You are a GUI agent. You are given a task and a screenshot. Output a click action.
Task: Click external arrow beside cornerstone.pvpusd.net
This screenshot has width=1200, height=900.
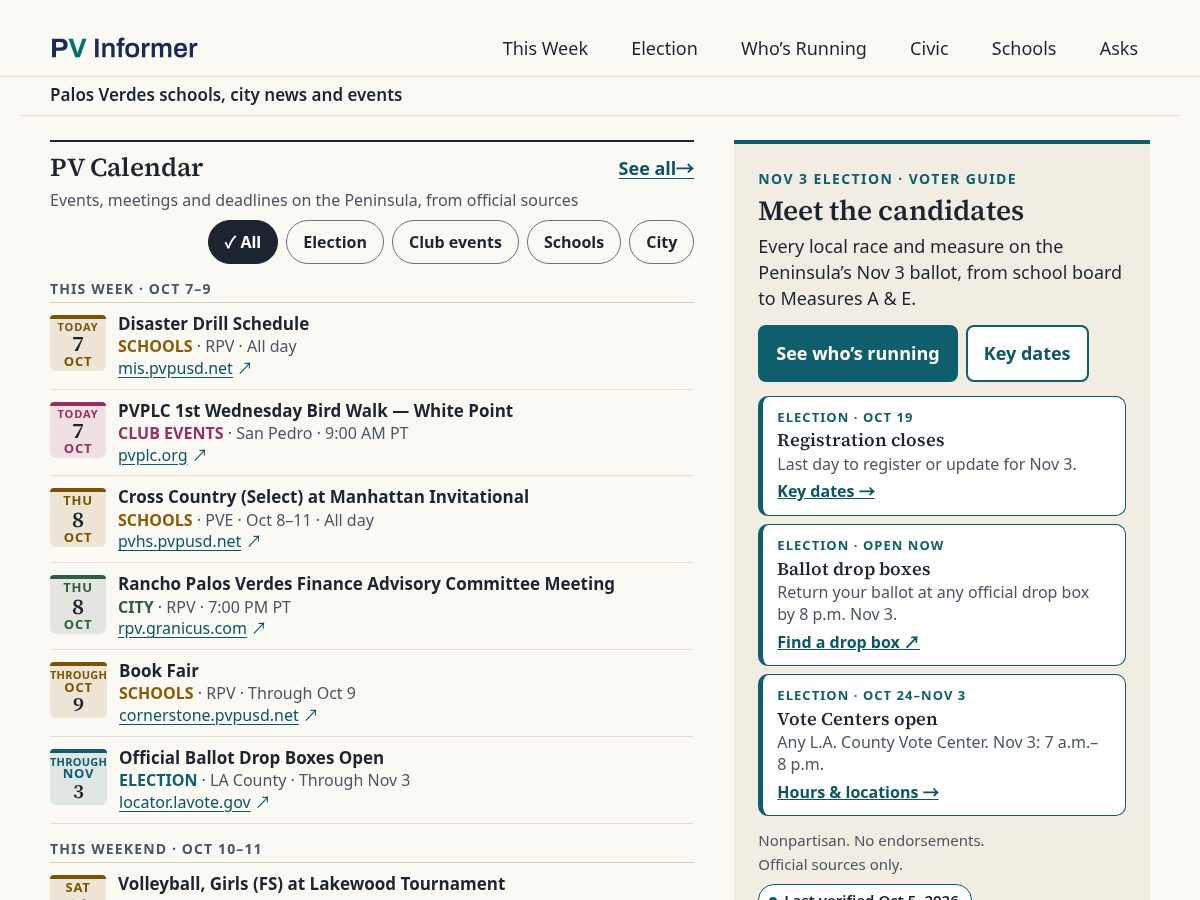pos(311,715)
